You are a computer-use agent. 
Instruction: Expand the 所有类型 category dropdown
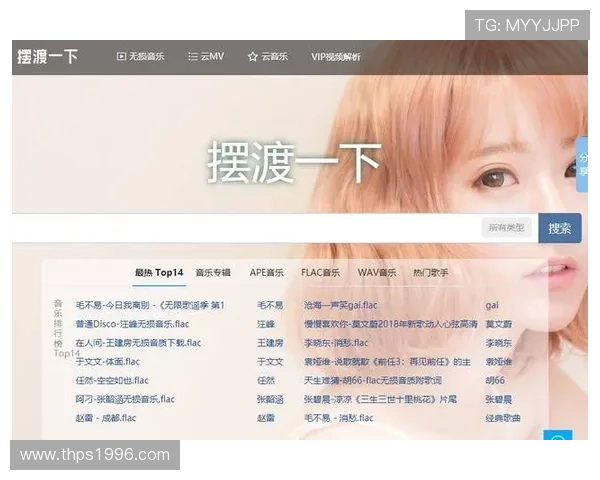click(506, 228)
